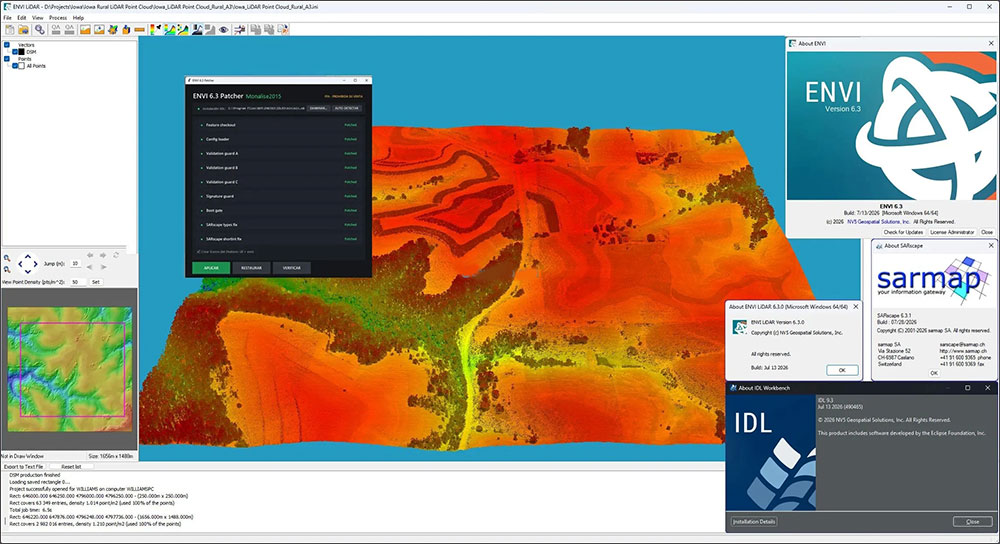
Task: Open the File menu
Action: pos(8,18)
